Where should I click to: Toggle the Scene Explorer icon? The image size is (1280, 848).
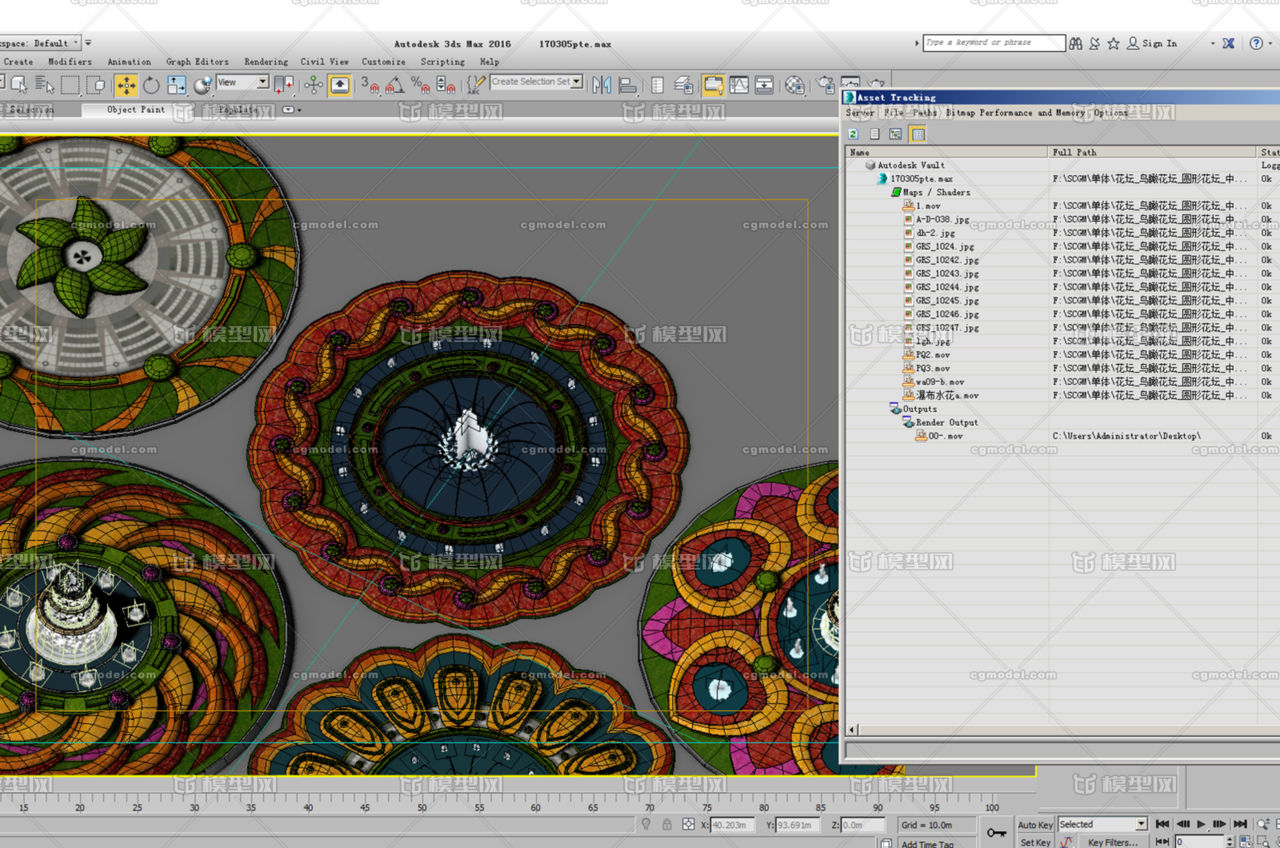(657, 85)
